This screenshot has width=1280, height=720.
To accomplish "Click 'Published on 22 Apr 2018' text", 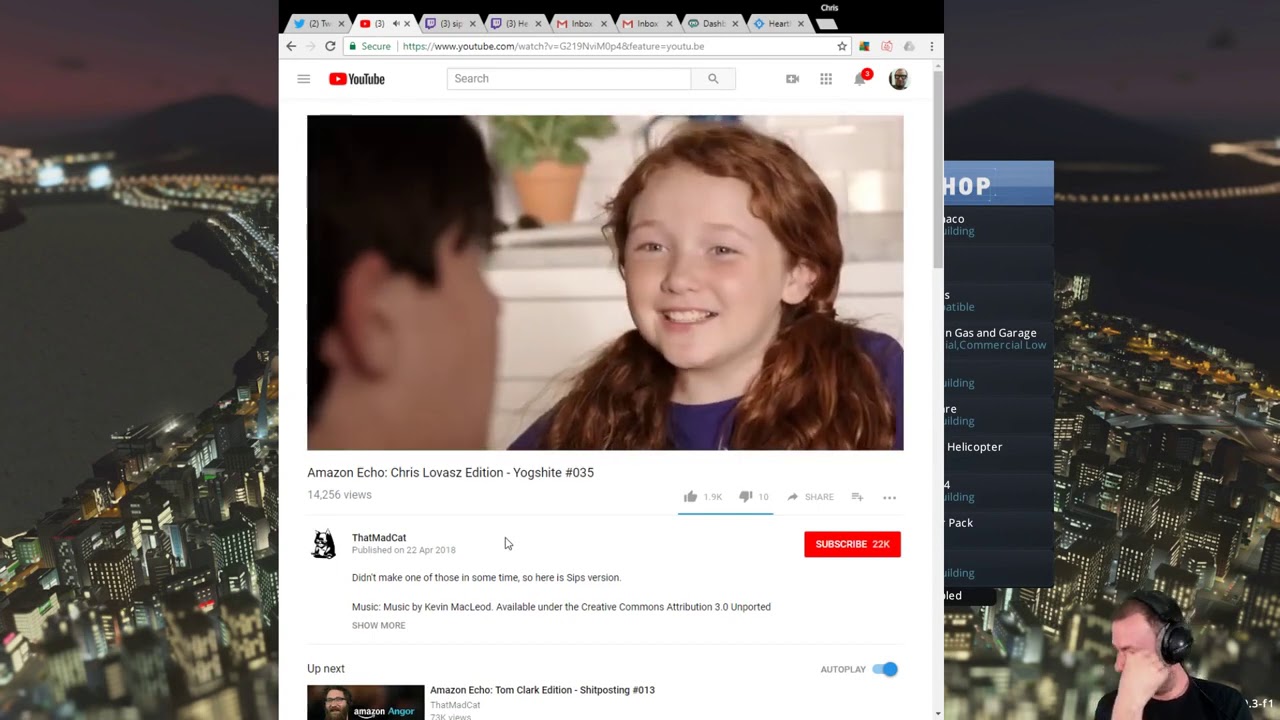I will (403, 550).
